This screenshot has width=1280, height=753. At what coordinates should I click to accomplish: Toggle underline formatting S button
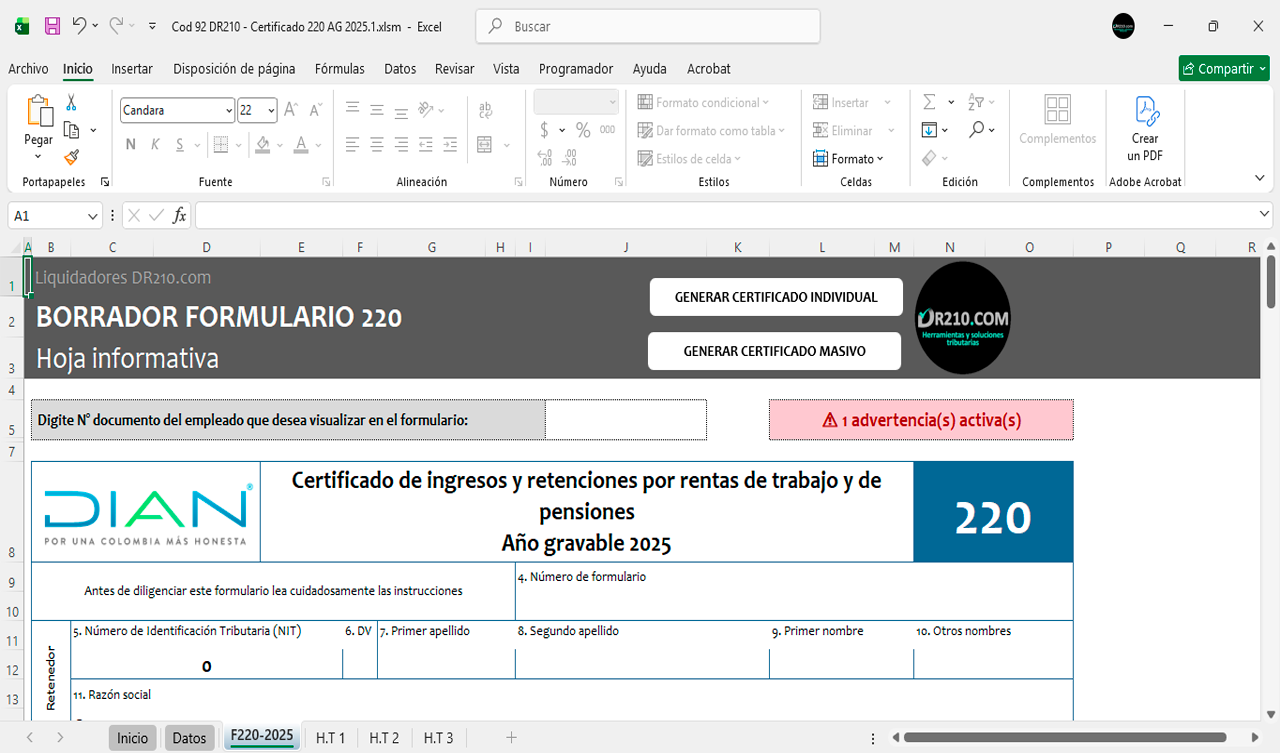point(181,144)
